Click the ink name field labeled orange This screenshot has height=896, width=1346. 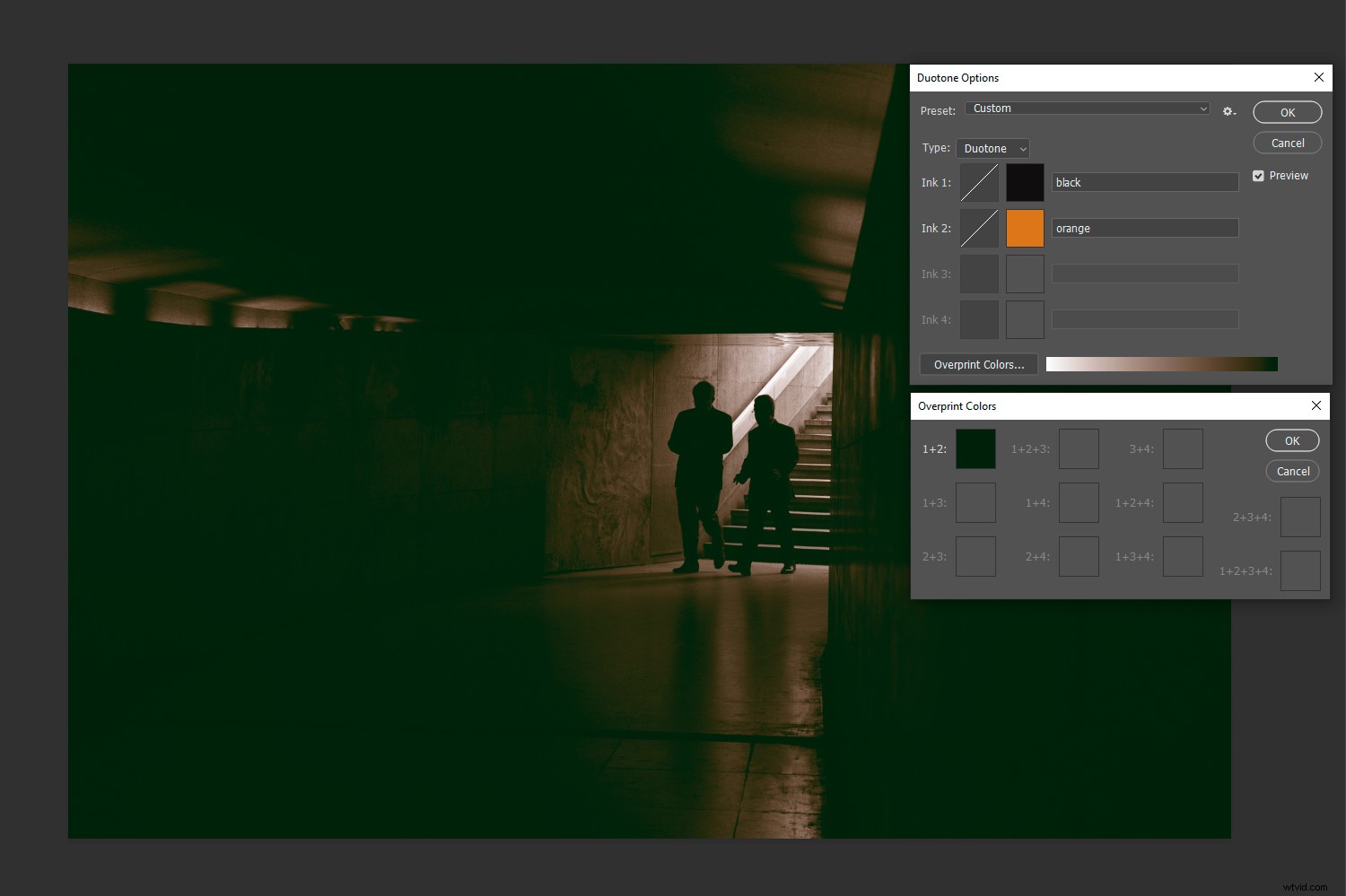1144,228
